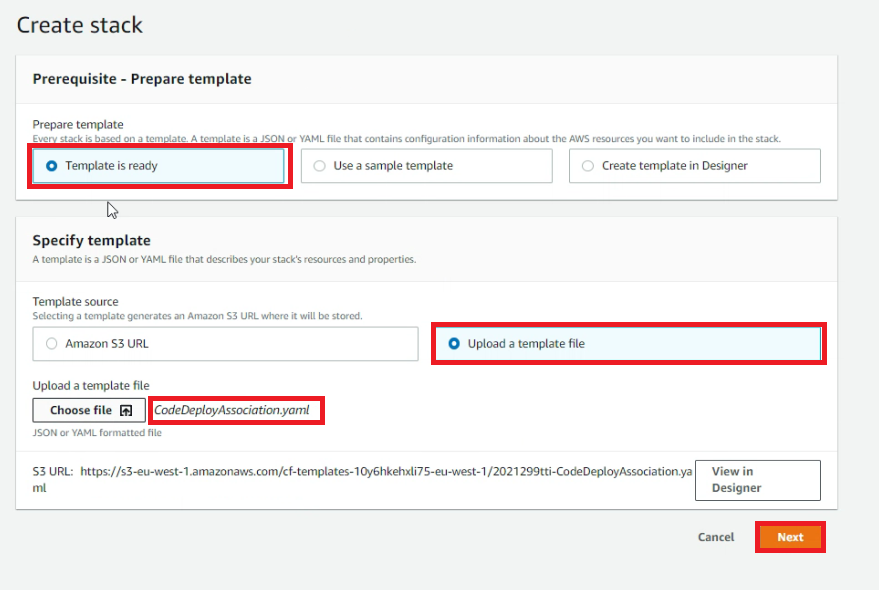This screenshot has width=879, height=590.
Task: Select the "Use a sample template" option
Action: click(427, 166)
